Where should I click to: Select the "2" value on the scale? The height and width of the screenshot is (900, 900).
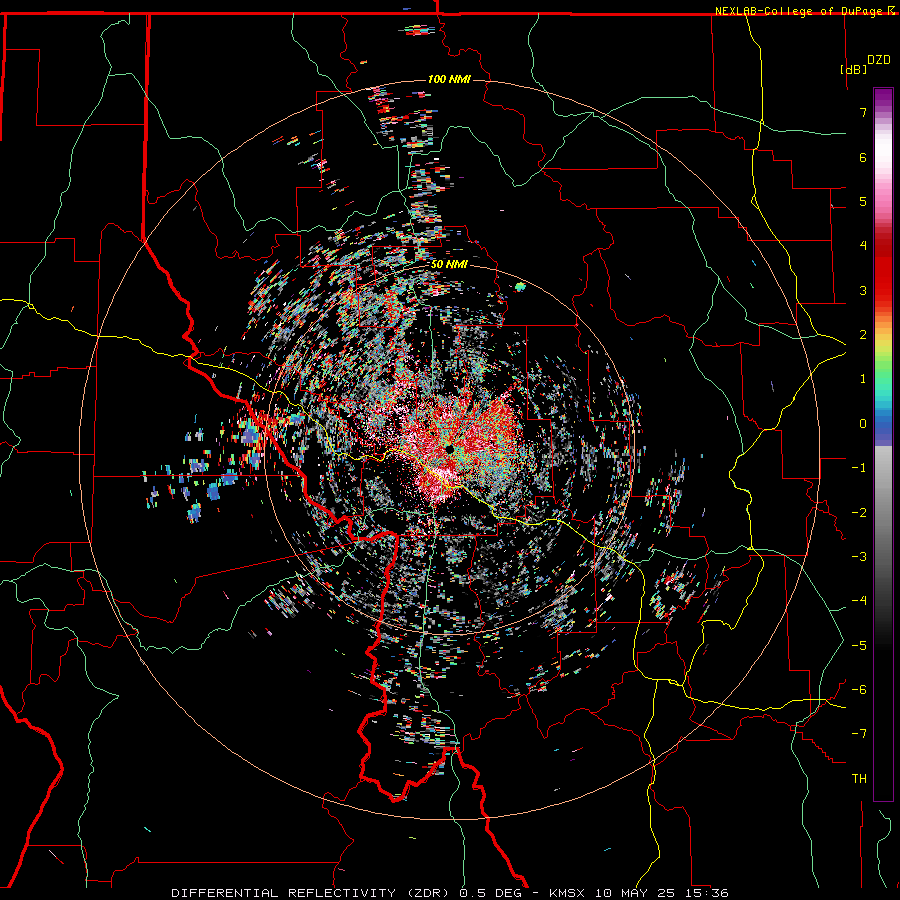click(863, 335)
